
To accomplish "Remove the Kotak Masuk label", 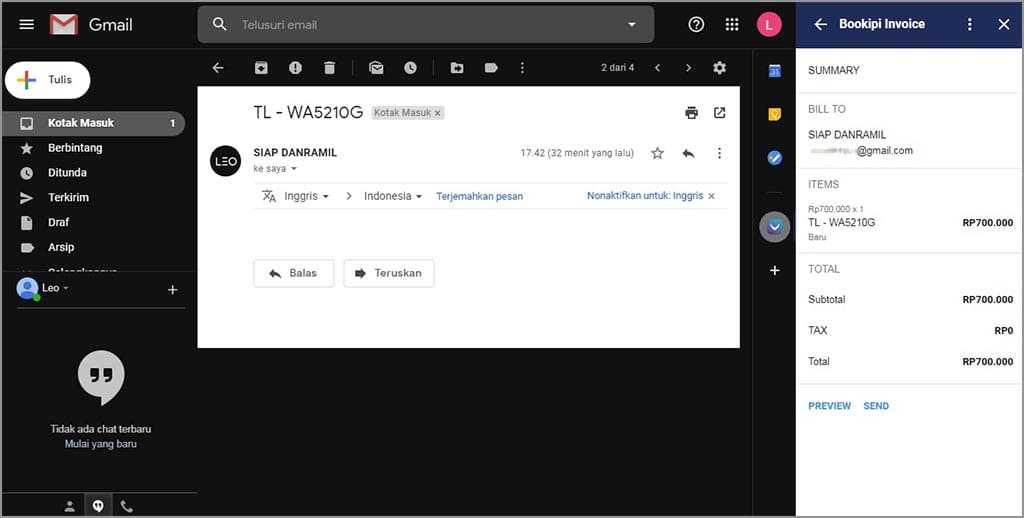I will [437, 113].
